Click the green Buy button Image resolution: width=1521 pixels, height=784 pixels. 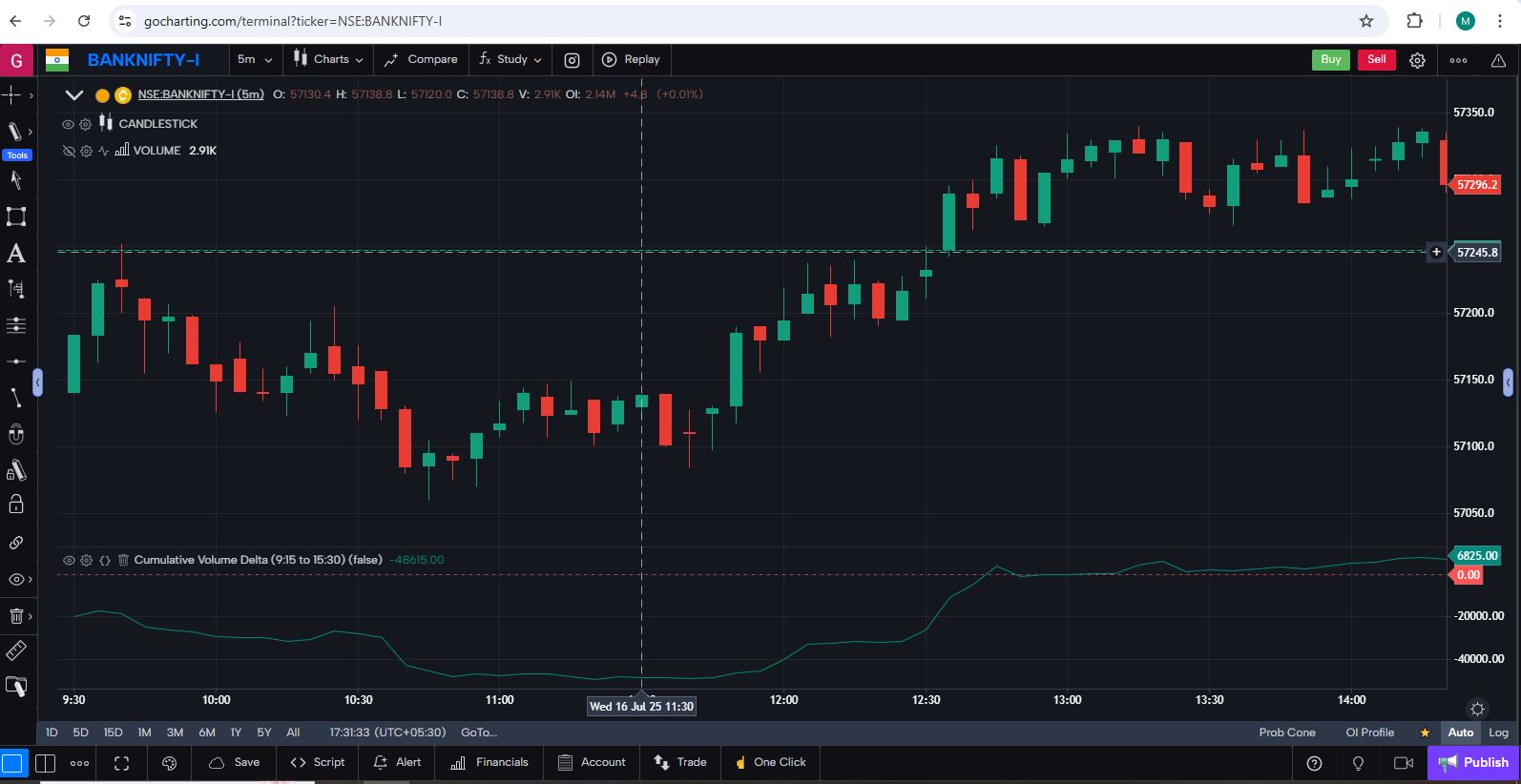[1330, 59]
